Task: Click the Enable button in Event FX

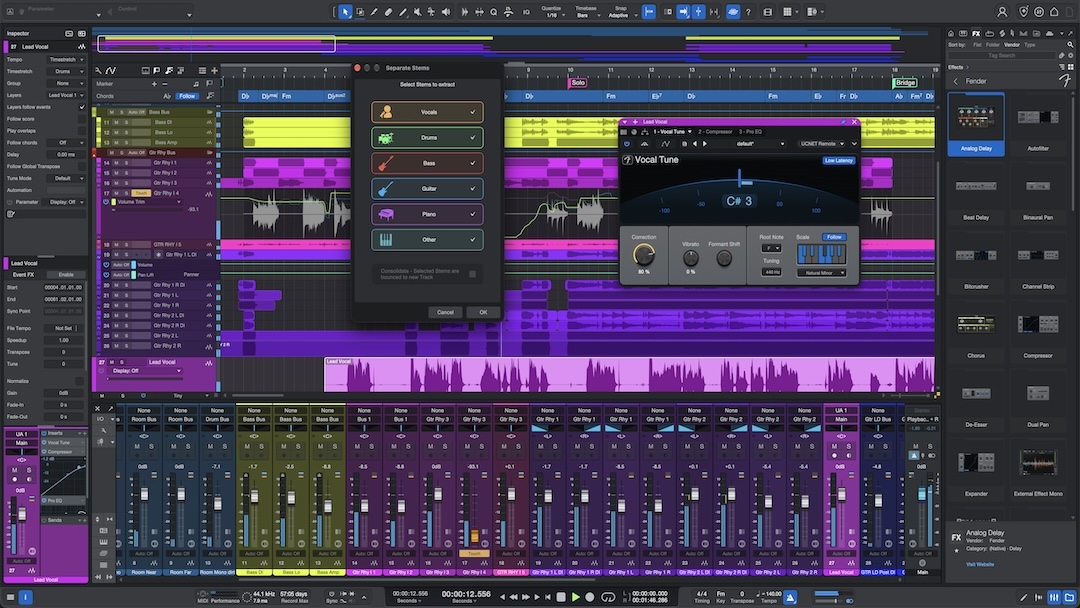Action: click(66, 274)
